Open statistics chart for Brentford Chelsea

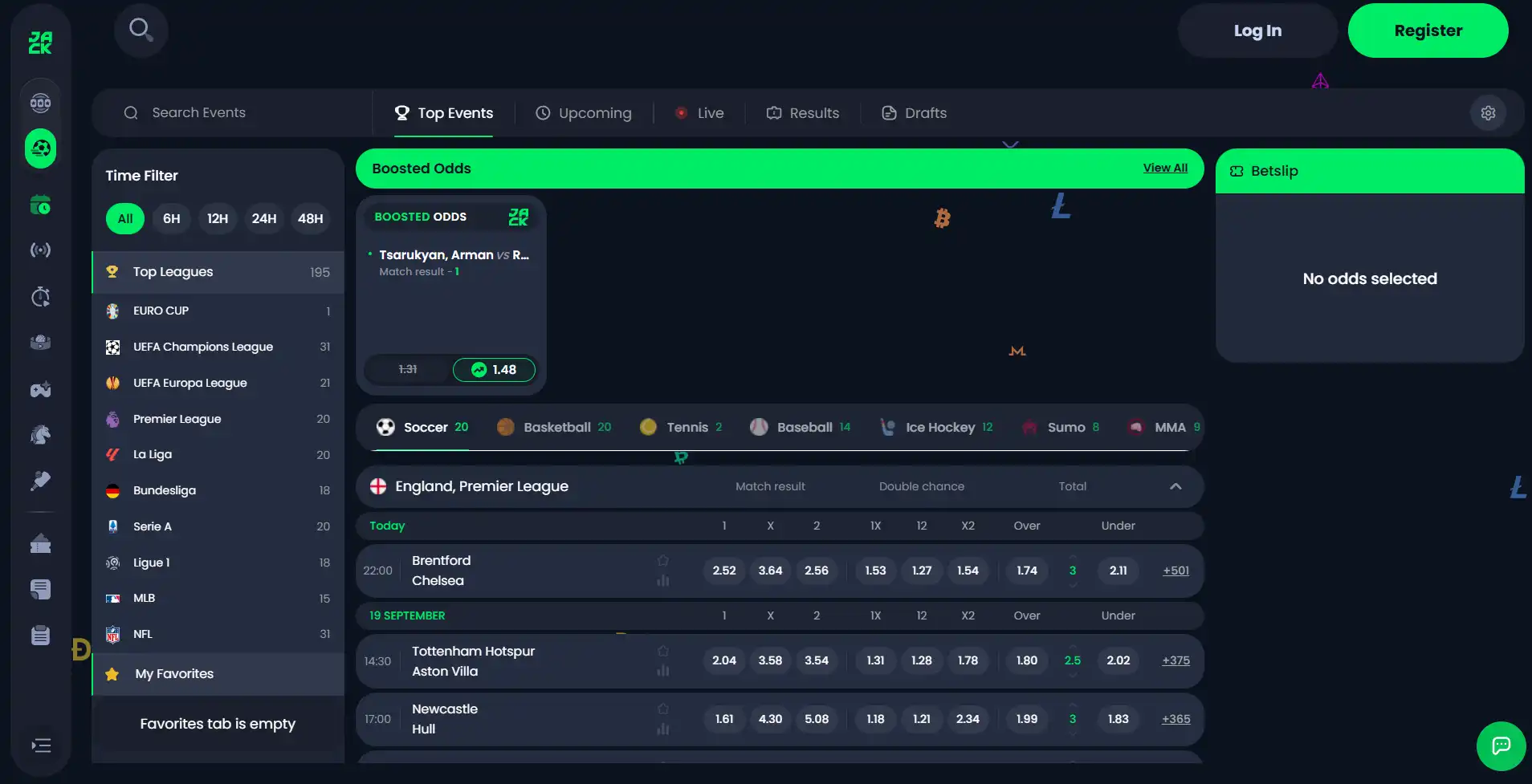[662, 580]
